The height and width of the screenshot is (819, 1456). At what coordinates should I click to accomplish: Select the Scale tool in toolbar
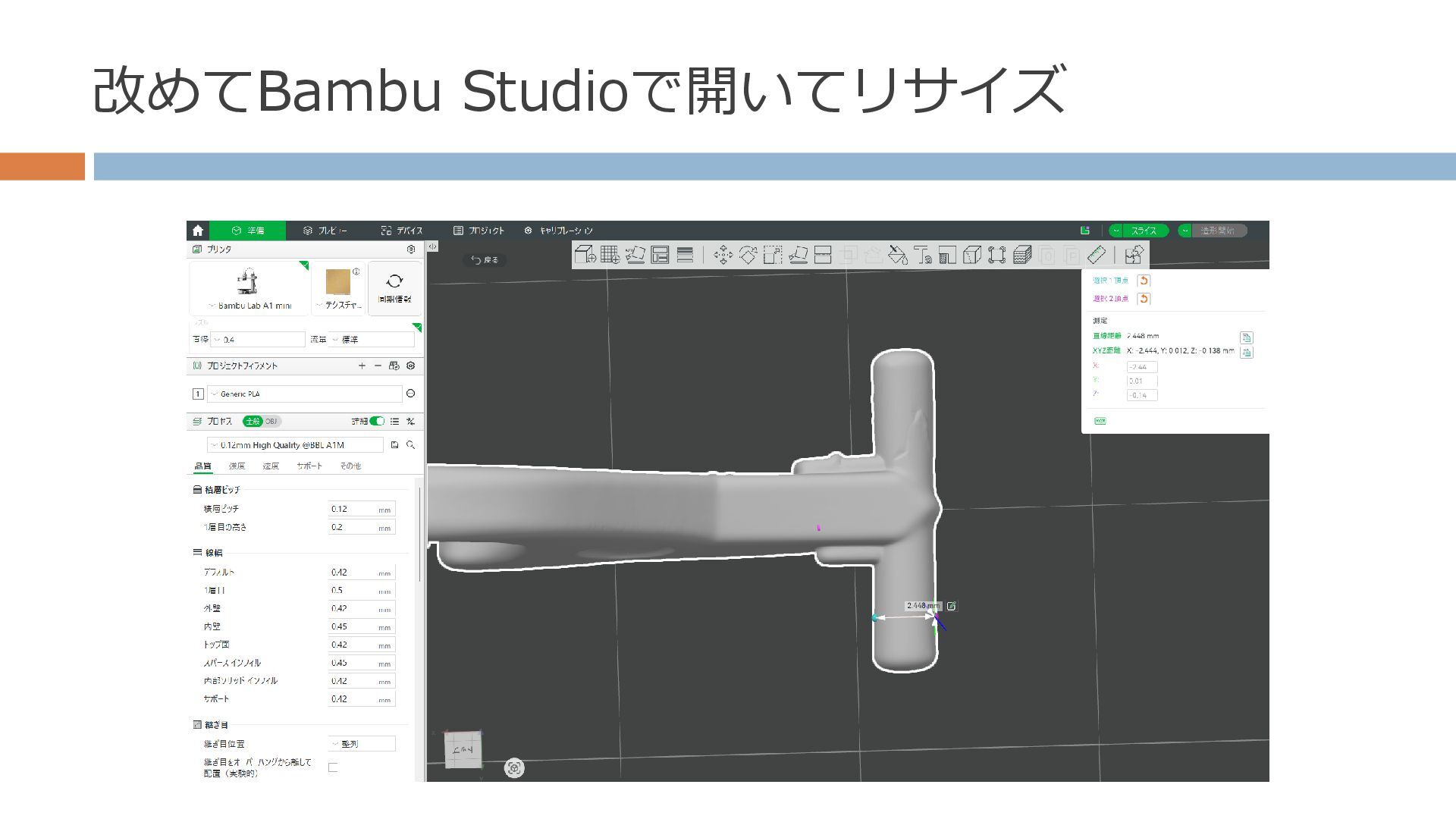click(773, 255)
